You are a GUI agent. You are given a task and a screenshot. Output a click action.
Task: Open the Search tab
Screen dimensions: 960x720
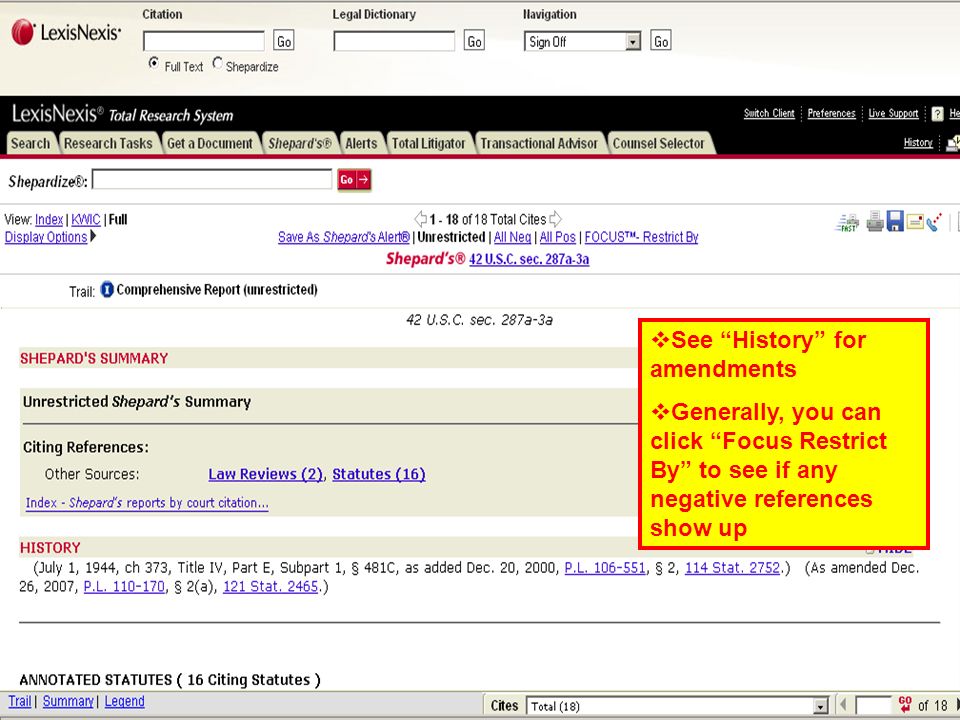(31, 143)
